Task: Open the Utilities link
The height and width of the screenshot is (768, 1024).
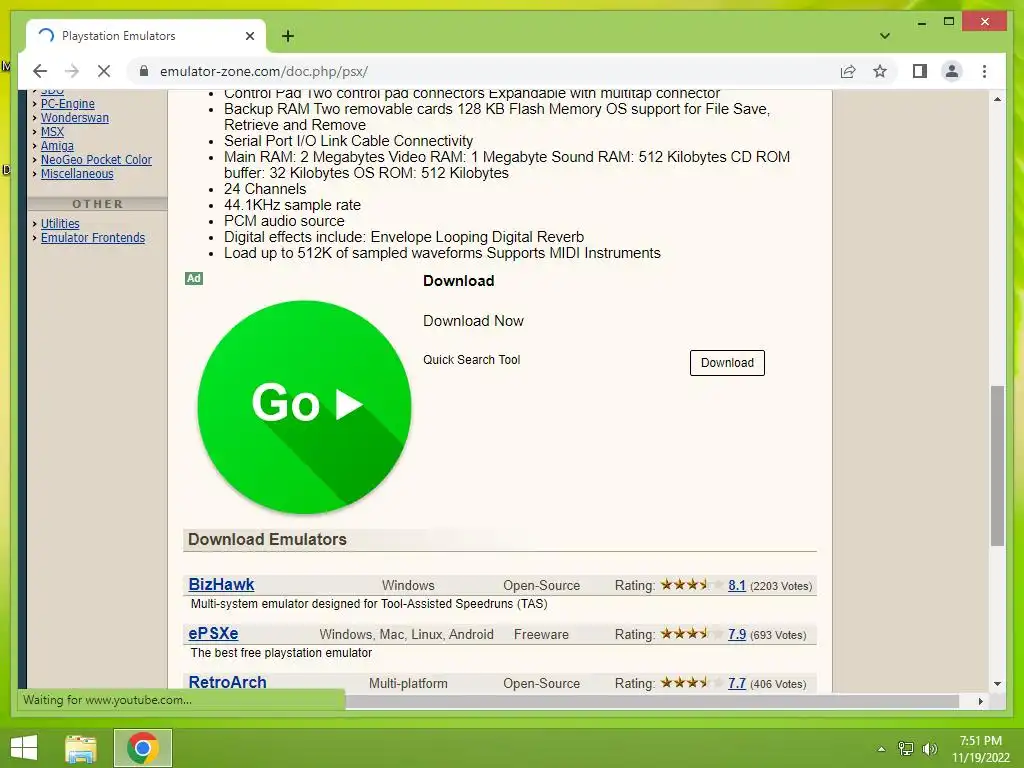Action: [x=60, y=223]
